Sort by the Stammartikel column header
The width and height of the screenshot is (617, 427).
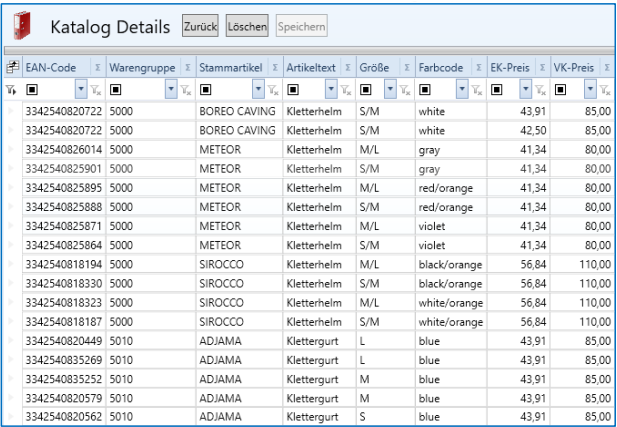(230, 67)
